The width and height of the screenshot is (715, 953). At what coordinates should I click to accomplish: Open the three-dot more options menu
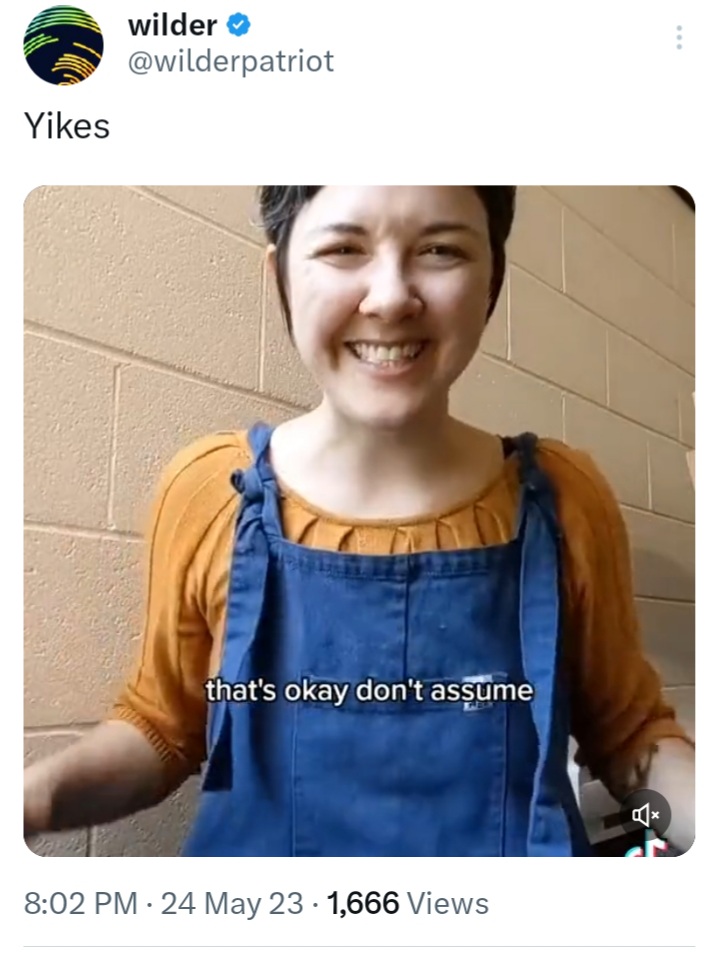point(679,38)
